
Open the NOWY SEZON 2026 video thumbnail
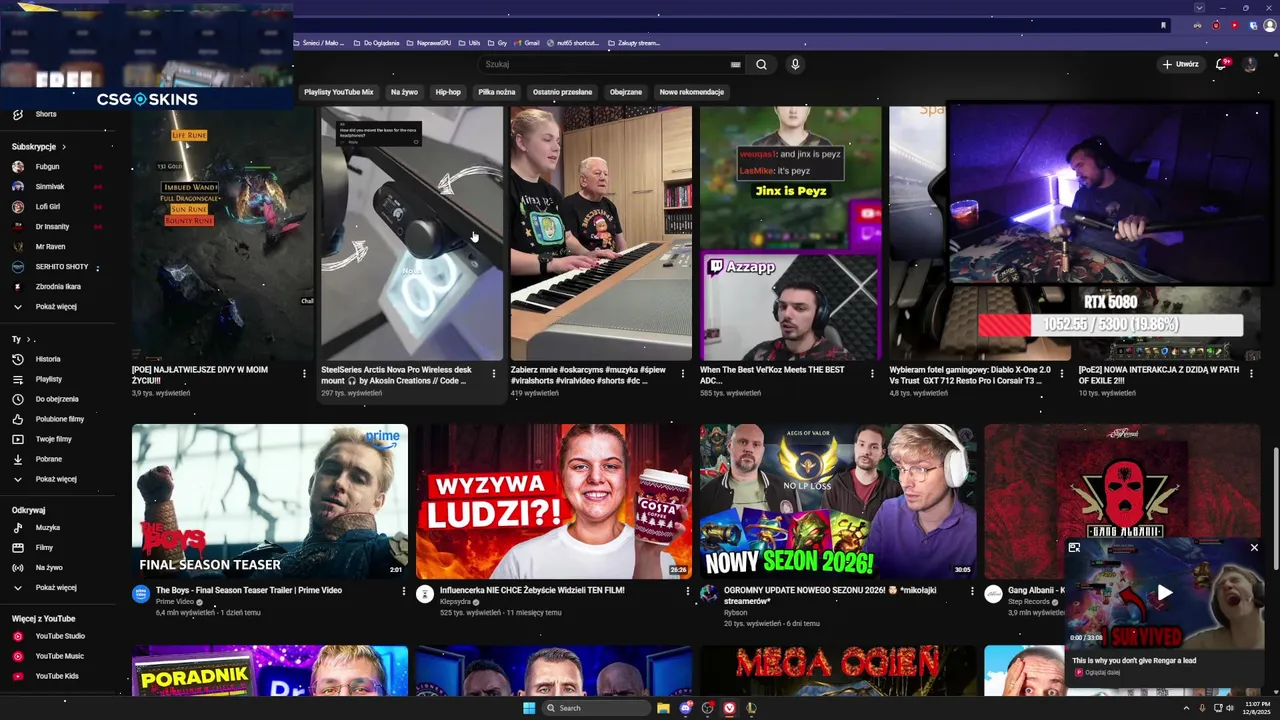coord(838,501)
